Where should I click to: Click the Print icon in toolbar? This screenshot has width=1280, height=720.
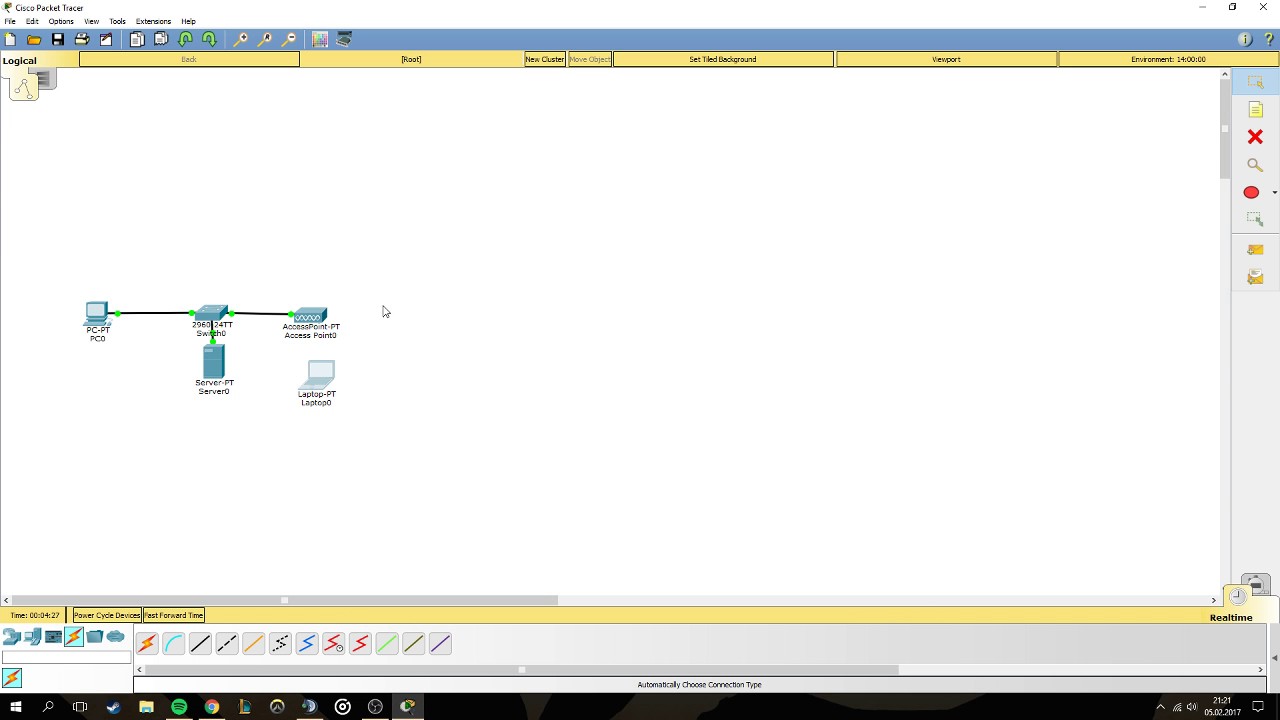82,39
